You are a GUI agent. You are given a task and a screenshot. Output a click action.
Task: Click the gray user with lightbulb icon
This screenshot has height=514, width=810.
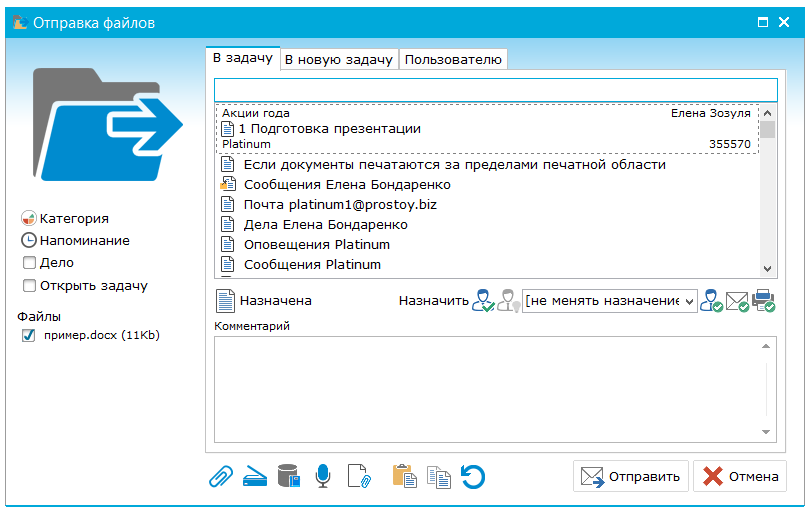click(508, 300)
